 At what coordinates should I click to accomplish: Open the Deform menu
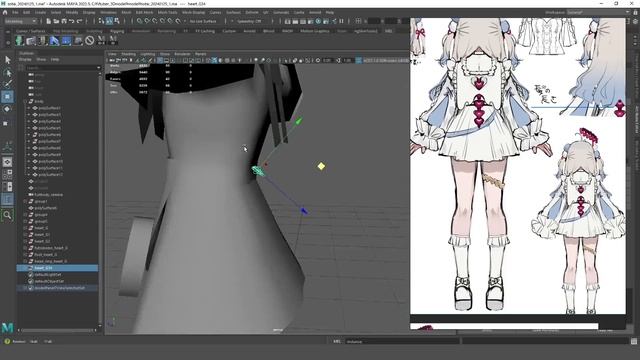click(251, 12)
